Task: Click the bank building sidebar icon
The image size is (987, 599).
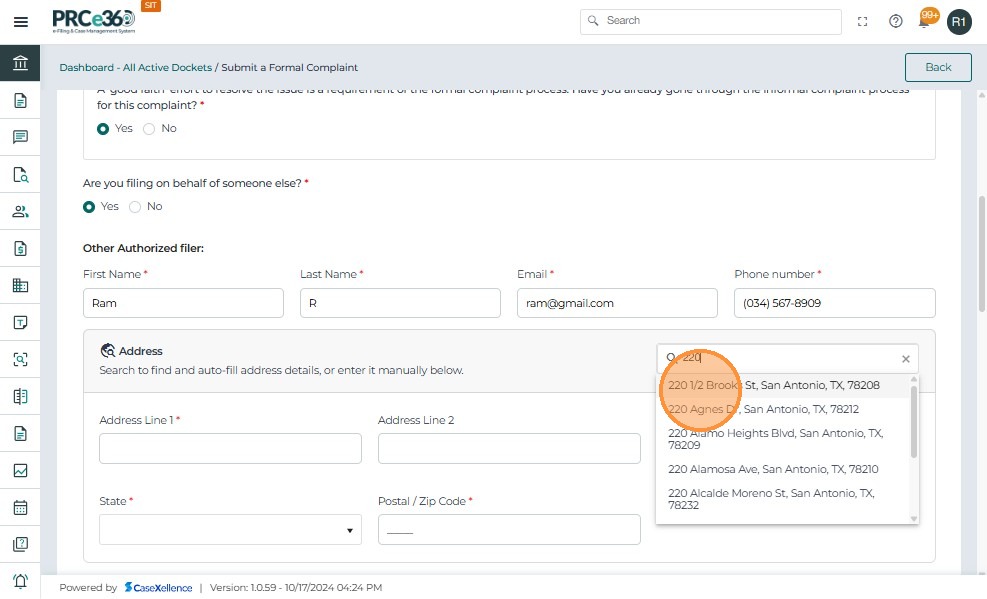Action: click(x=20, y=64)
